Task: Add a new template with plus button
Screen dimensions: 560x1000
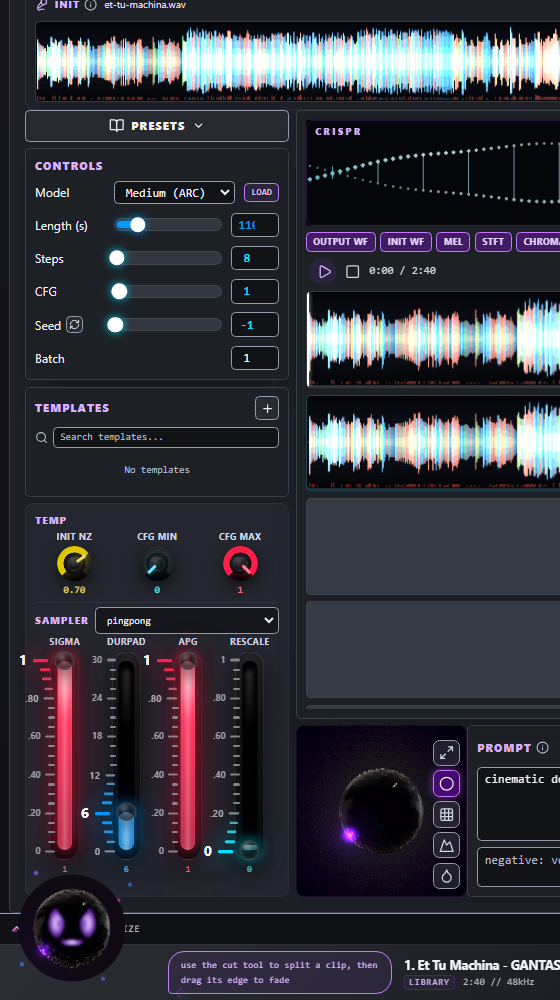Action: point(267,408)
